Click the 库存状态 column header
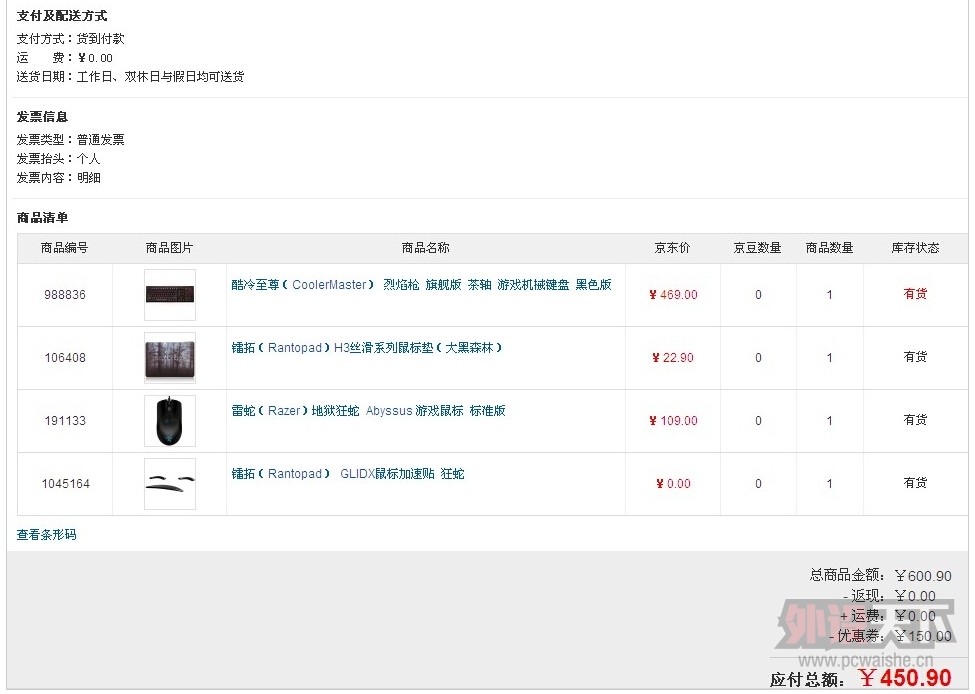This screenshot has width=975, height=694. coord(915,248)
